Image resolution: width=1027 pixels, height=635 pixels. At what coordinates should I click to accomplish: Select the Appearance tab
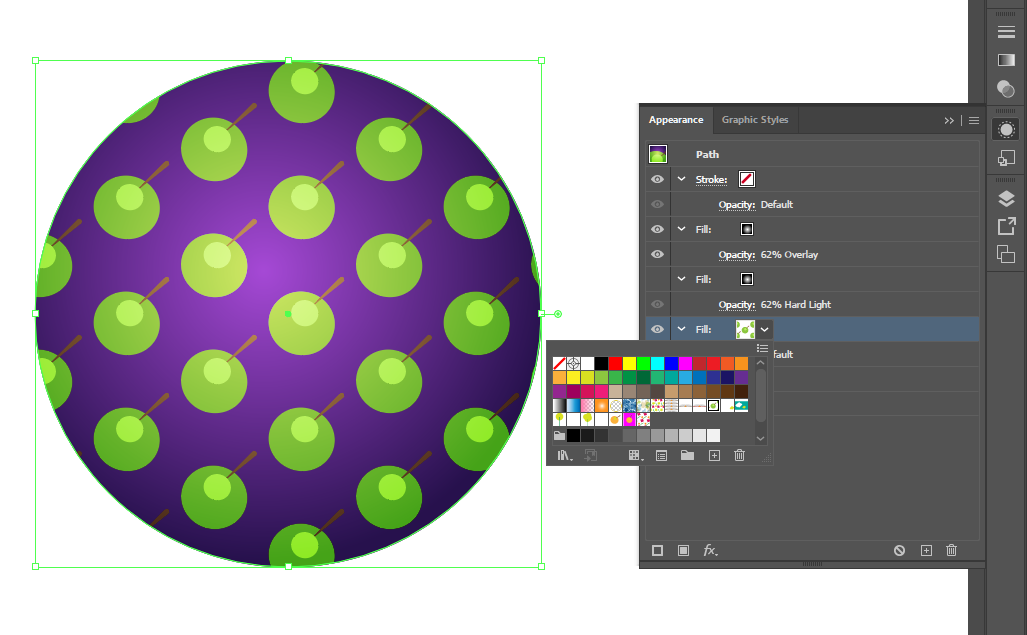click(676, 120)
